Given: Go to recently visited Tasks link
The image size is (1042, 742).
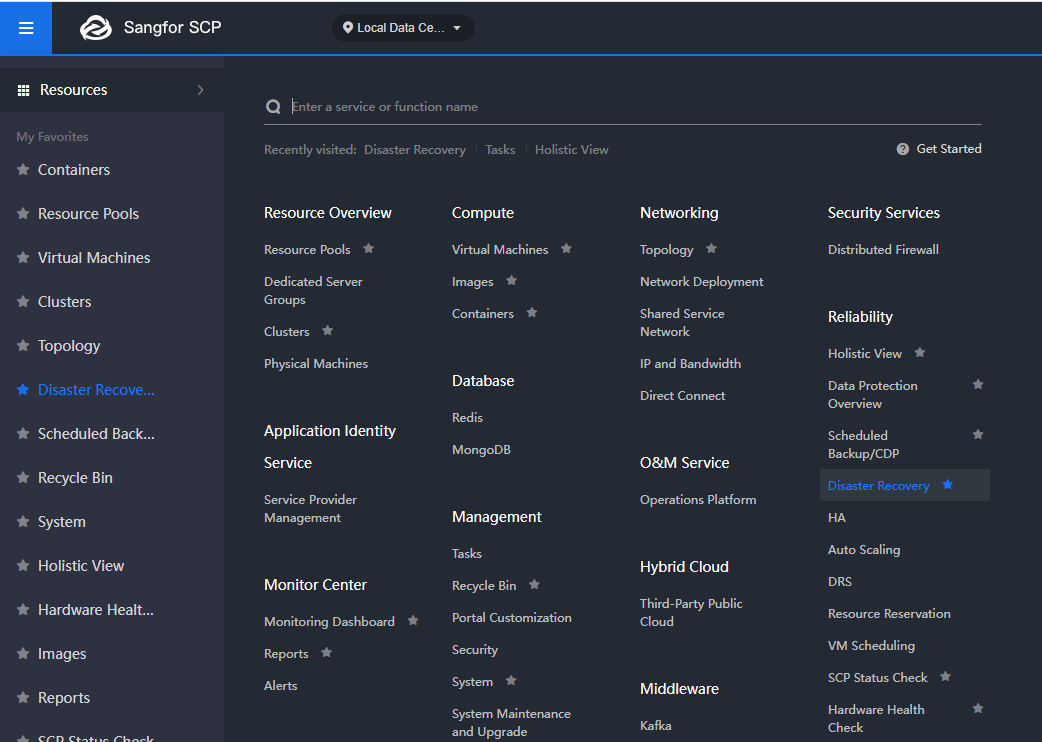Looking at the screenshot, I should 500,150.
